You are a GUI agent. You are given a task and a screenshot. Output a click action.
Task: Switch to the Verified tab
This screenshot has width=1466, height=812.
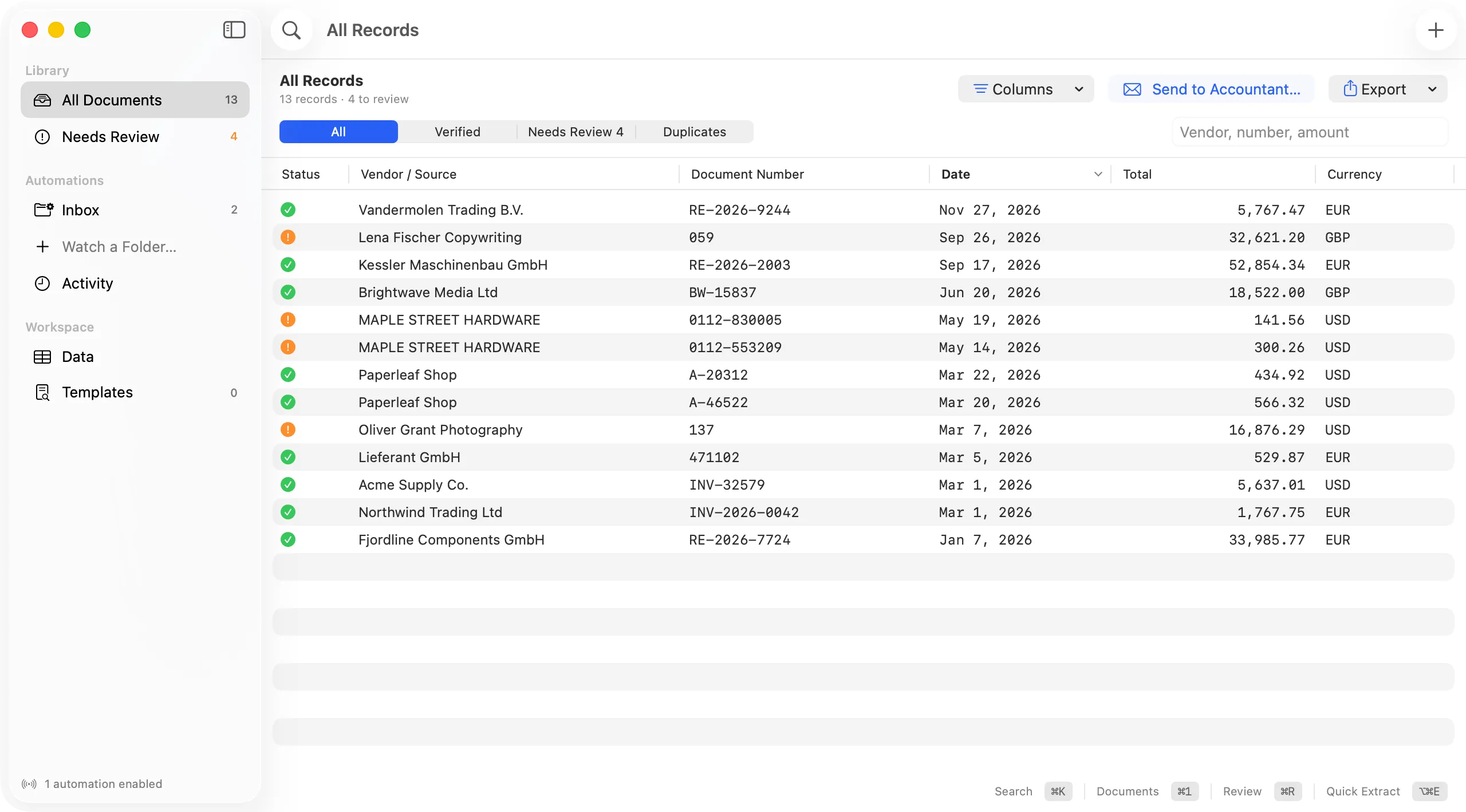click(458, 132)
